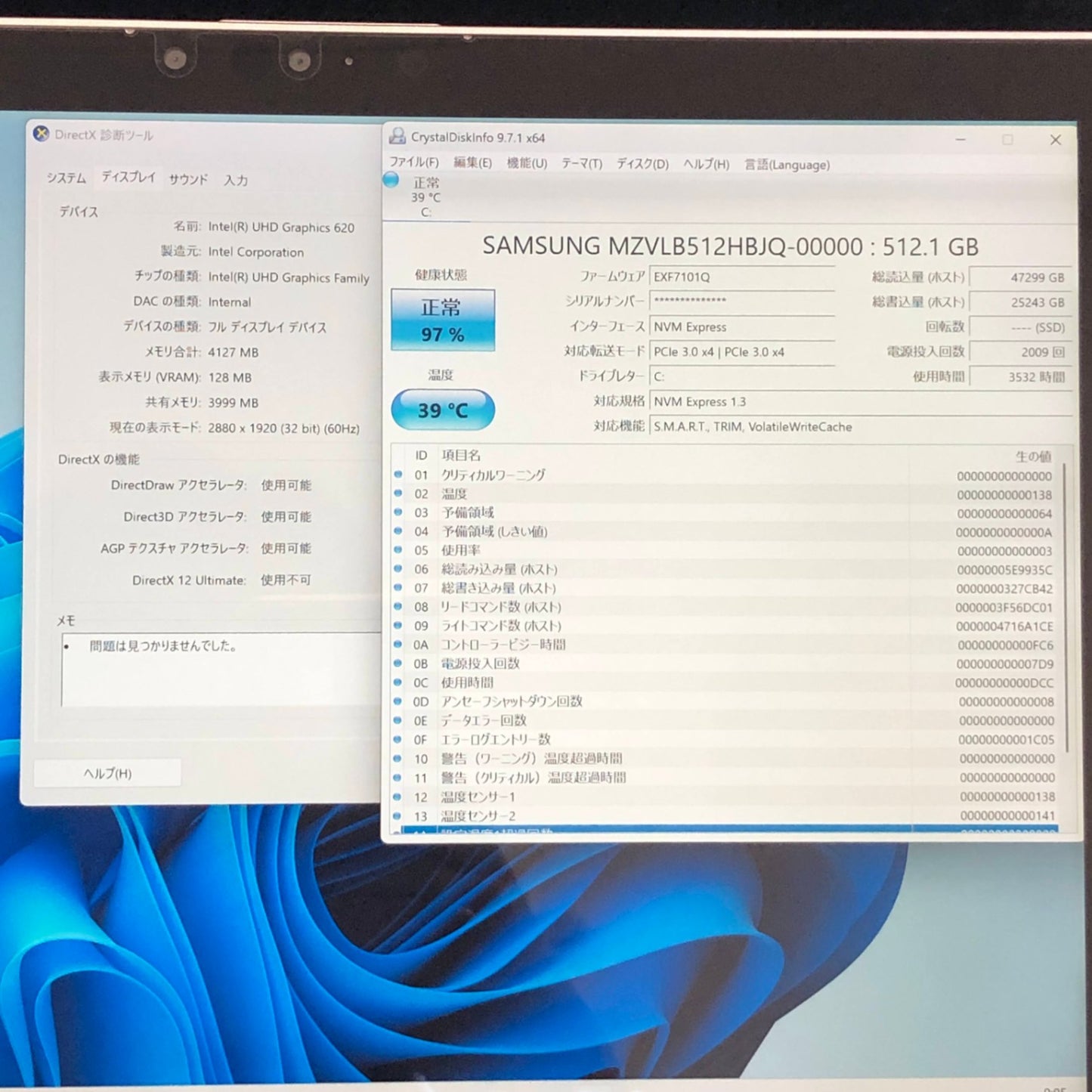Screen dimensions: 1092x1092
Task: Click the 生の値 column header
Action: pos(1034,456)
